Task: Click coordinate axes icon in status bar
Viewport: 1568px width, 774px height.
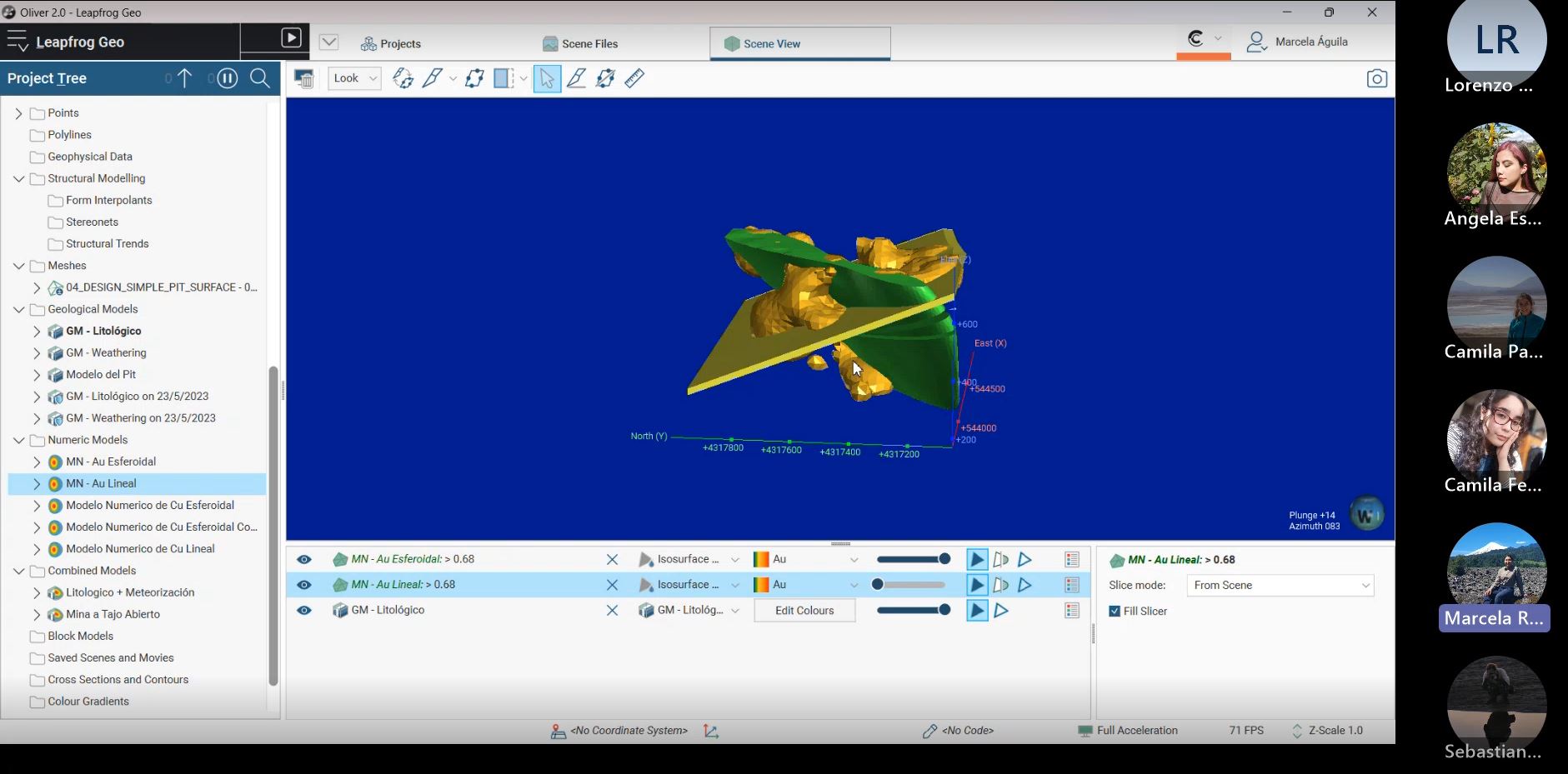Action: pos(711,731)
